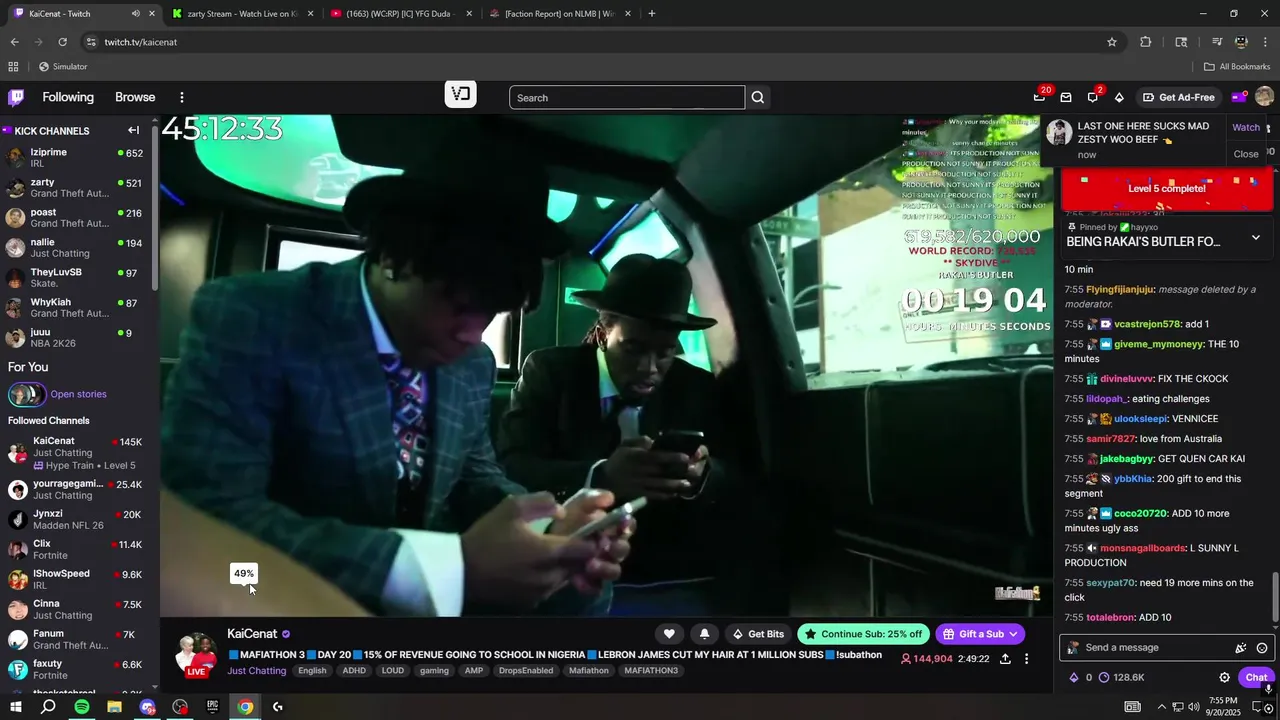
Task: Click the Get Ad-Free button
Action: pos(1178,97)
